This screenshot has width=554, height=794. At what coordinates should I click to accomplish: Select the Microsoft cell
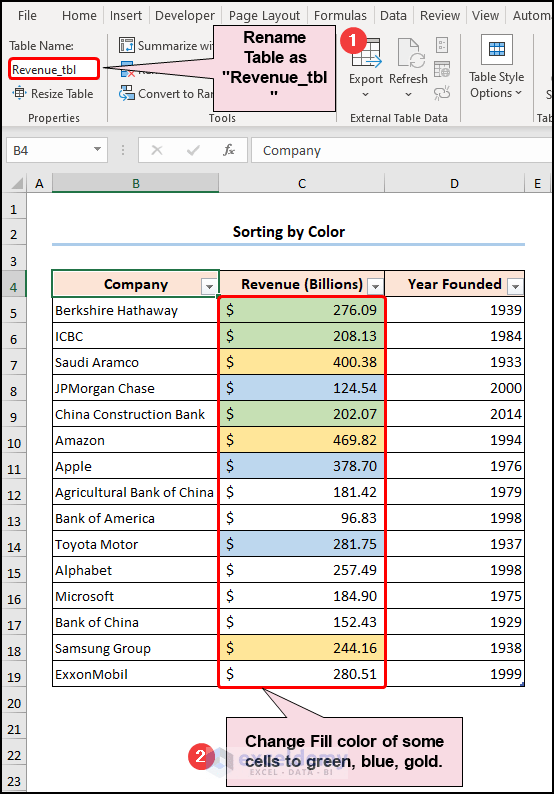(135, 596)
